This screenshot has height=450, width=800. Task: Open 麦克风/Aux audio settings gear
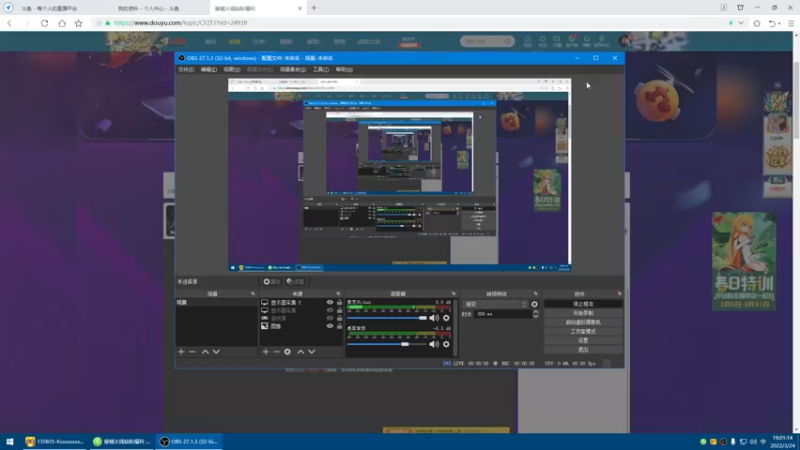pos(446,318)
